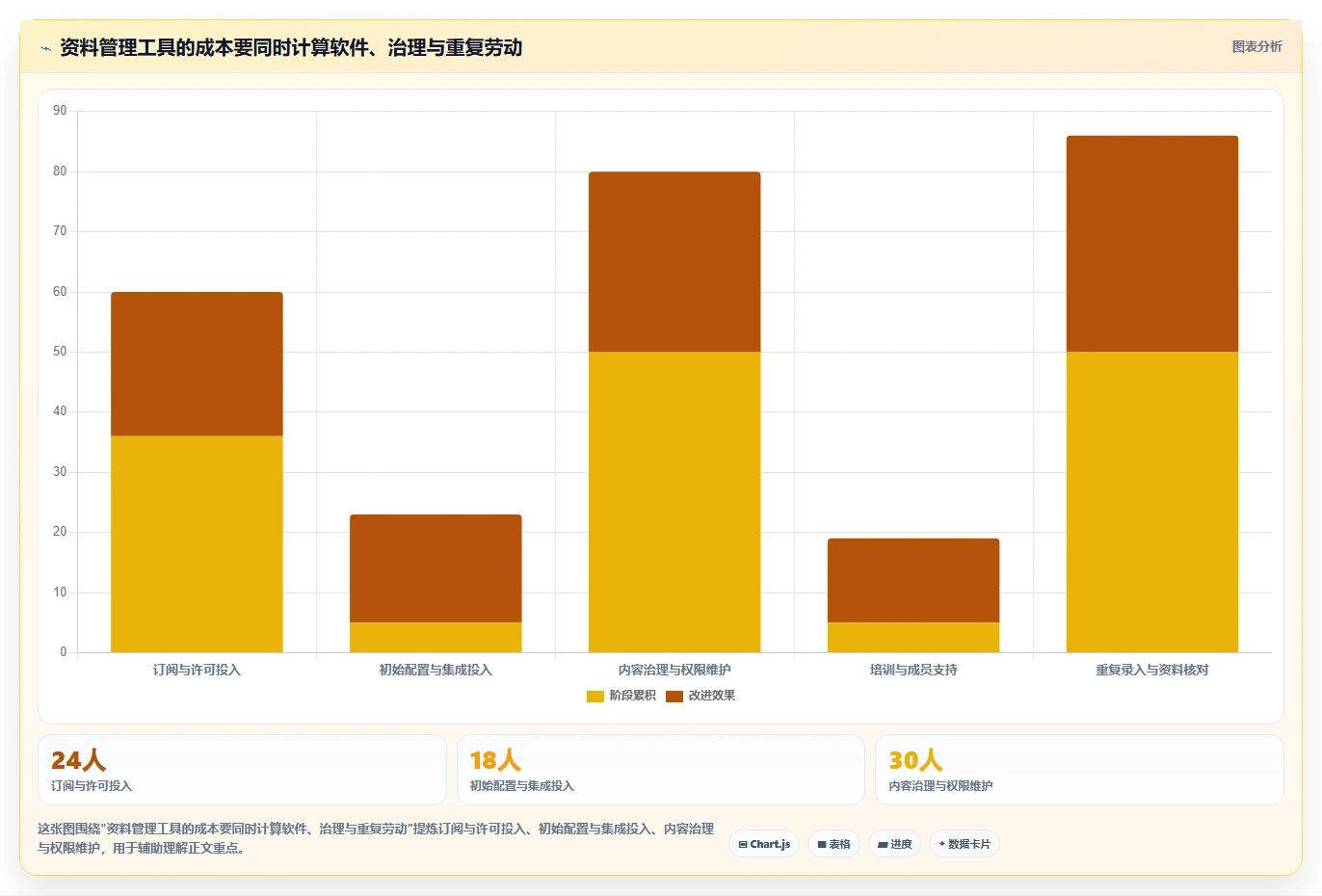1322x896 pixels.
Task: Click the y-axis value 80
Action: [60, 171]
